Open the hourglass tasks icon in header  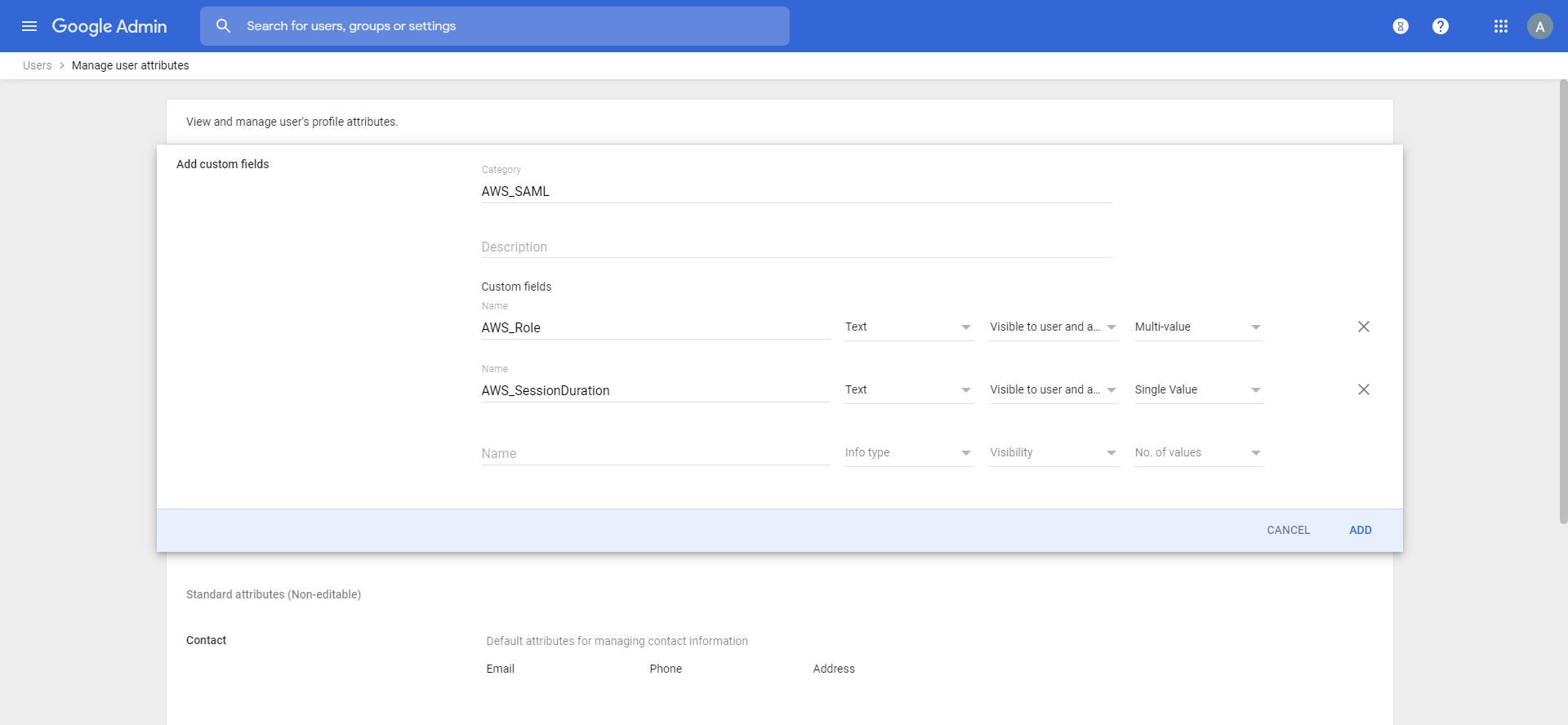pyautogui.click(x=1401, y=26)
